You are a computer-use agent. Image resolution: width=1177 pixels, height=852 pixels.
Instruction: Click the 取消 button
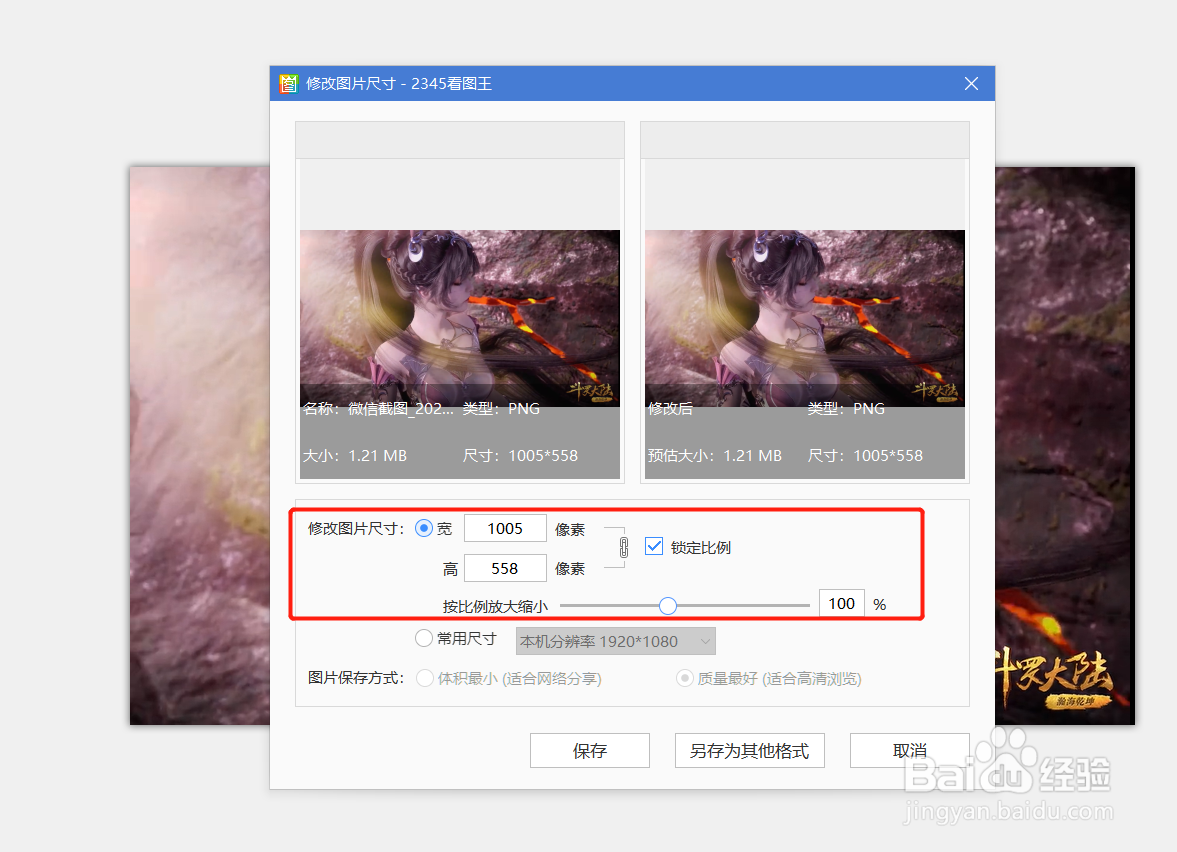(909, 750)
